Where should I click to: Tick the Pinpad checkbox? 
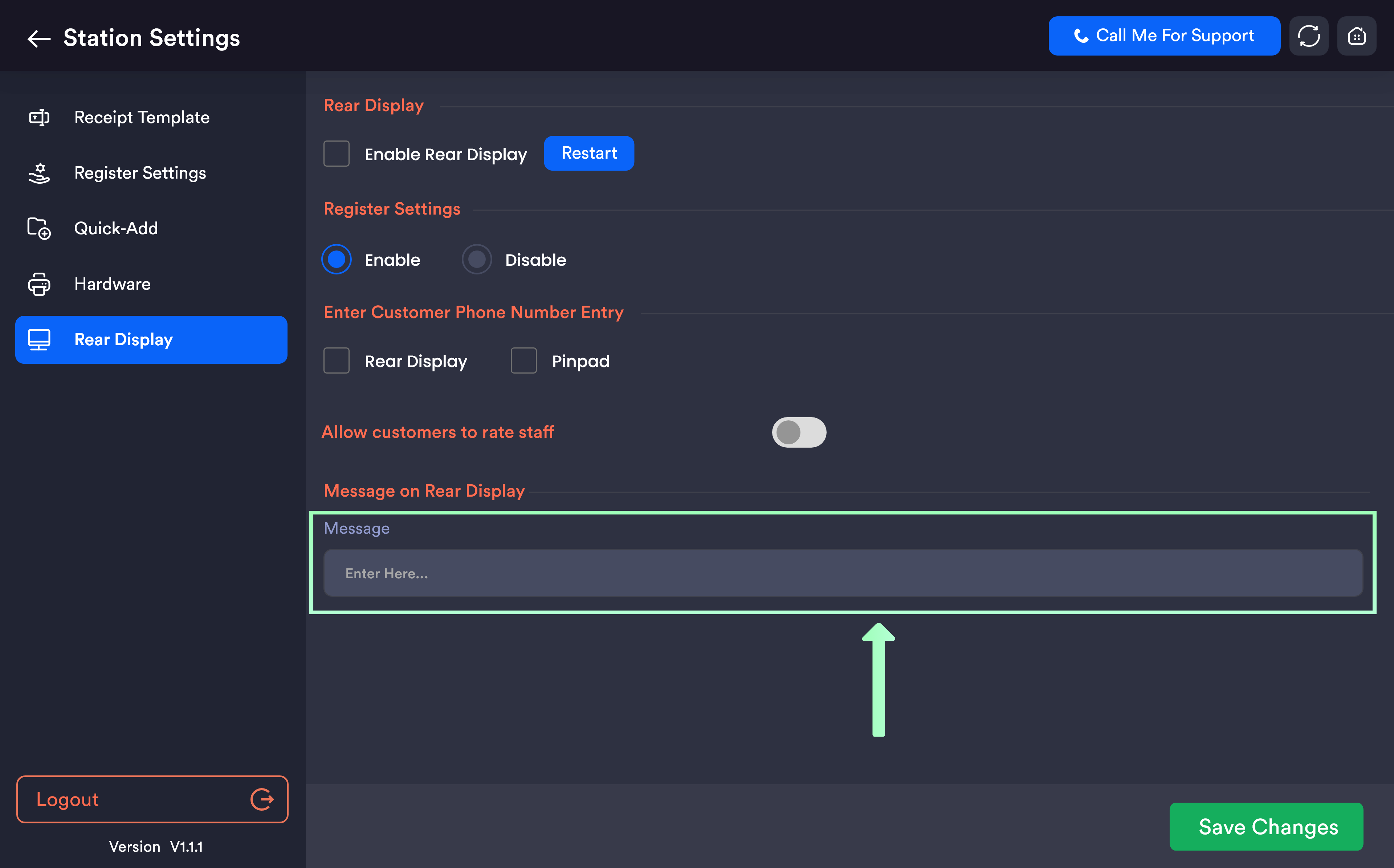(523, 360)
